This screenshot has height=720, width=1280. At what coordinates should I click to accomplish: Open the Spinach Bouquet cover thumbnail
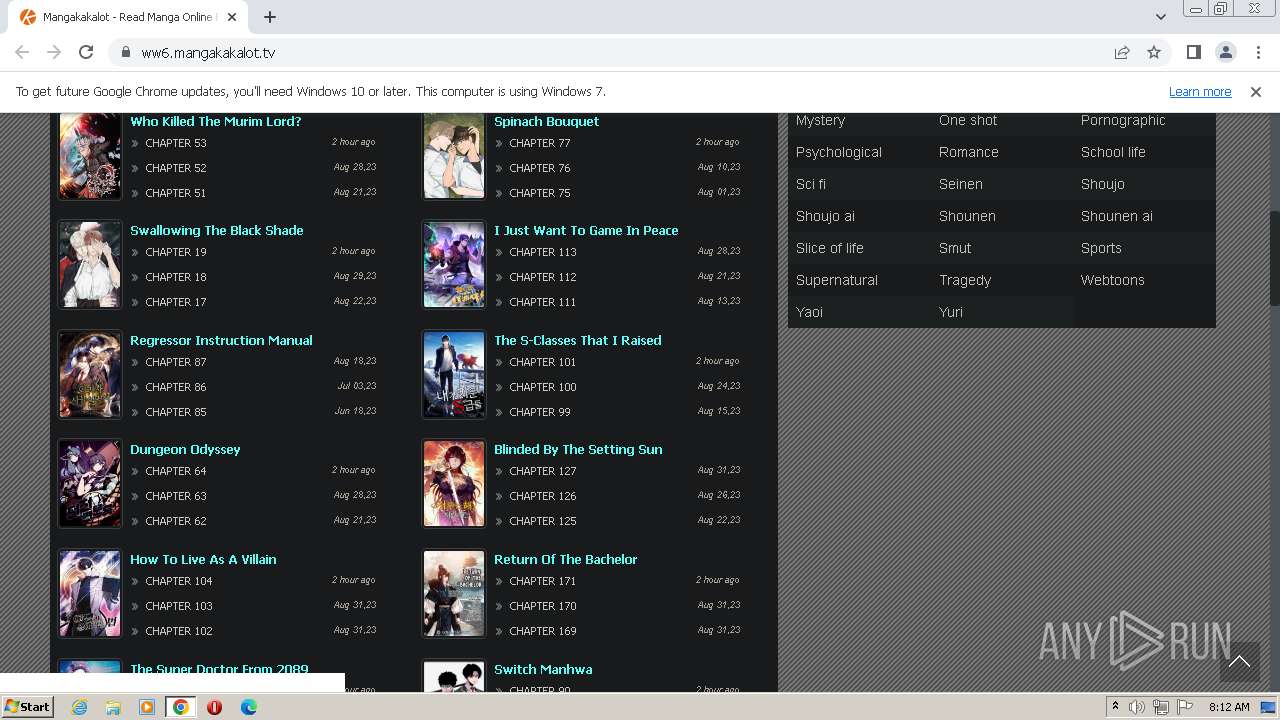click(x=454, y=155)
